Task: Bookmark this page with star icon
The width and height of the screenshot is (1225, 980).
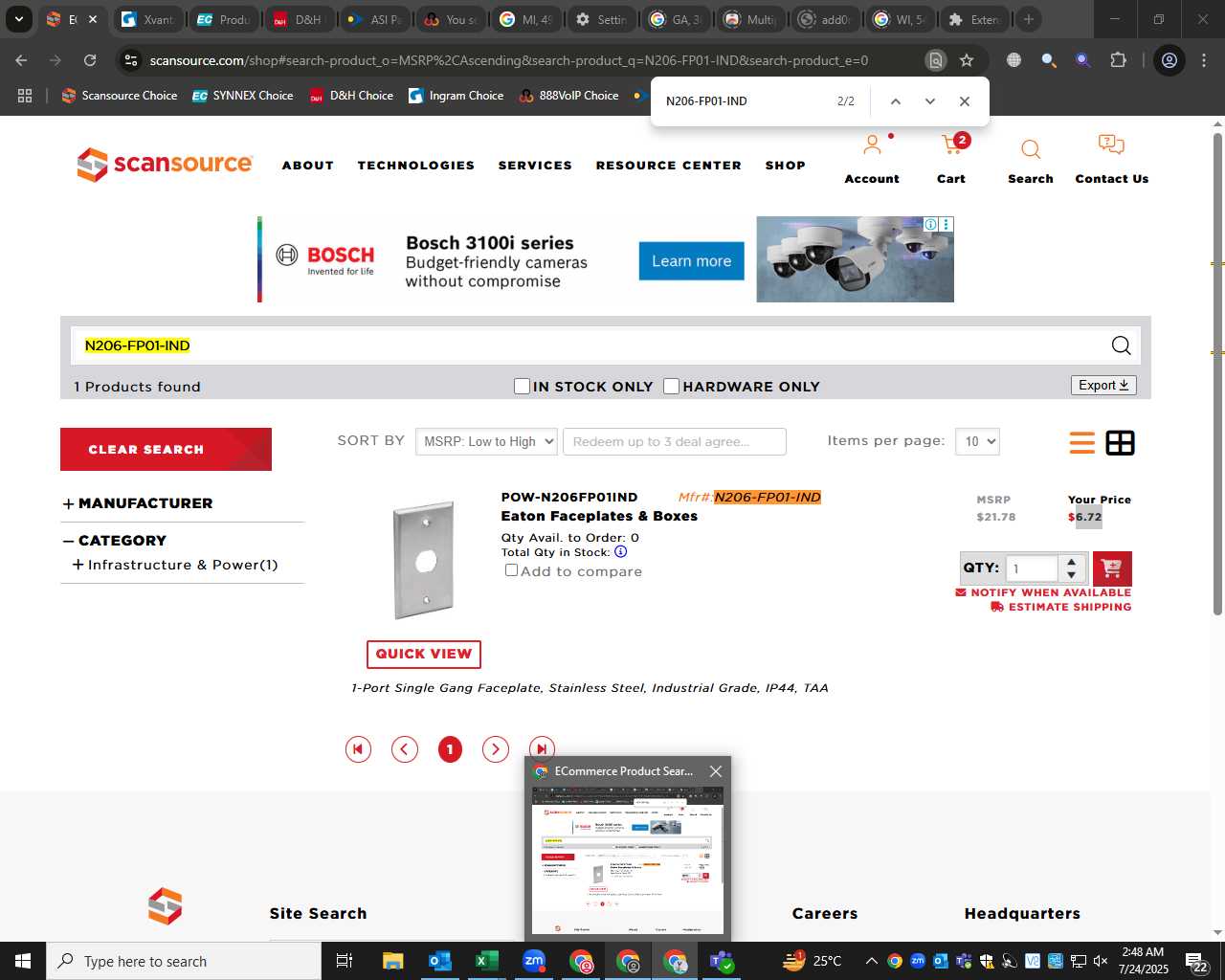Action: (x=967, y=60)
